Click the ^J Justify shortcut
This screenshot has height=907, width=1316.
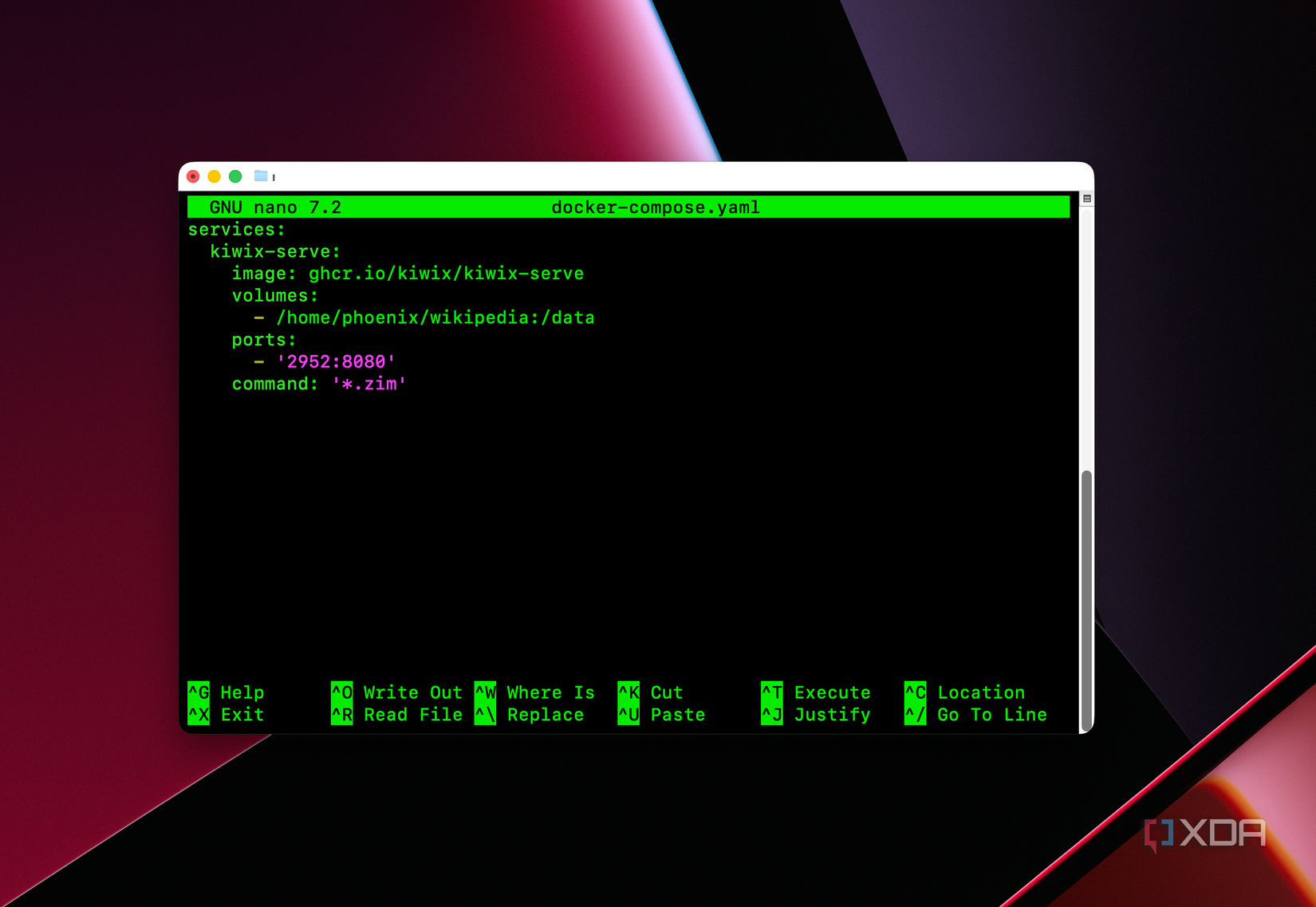coord(816,715)
